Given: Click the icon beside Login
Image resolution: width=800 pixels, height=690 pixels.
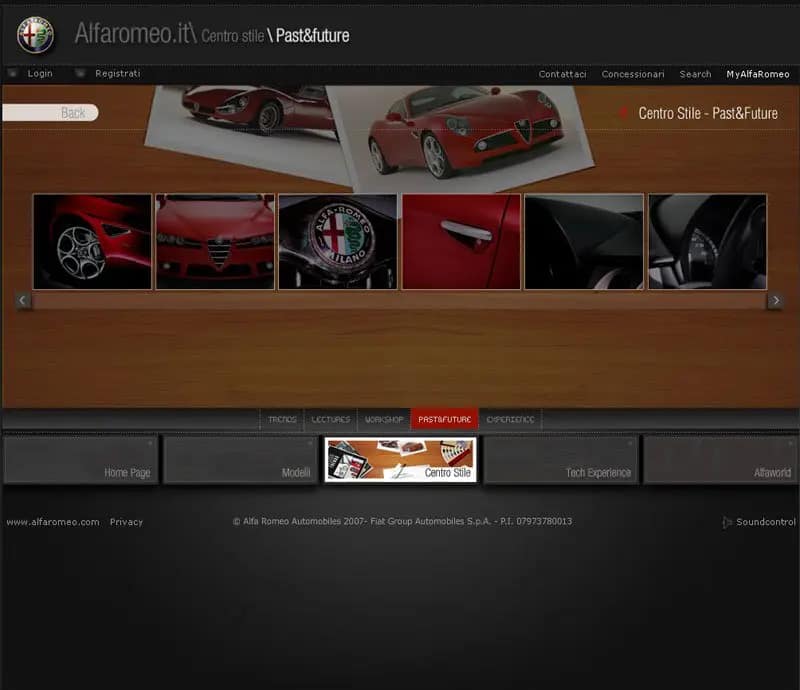Looking at the screenshot, I should coord(13,73).
